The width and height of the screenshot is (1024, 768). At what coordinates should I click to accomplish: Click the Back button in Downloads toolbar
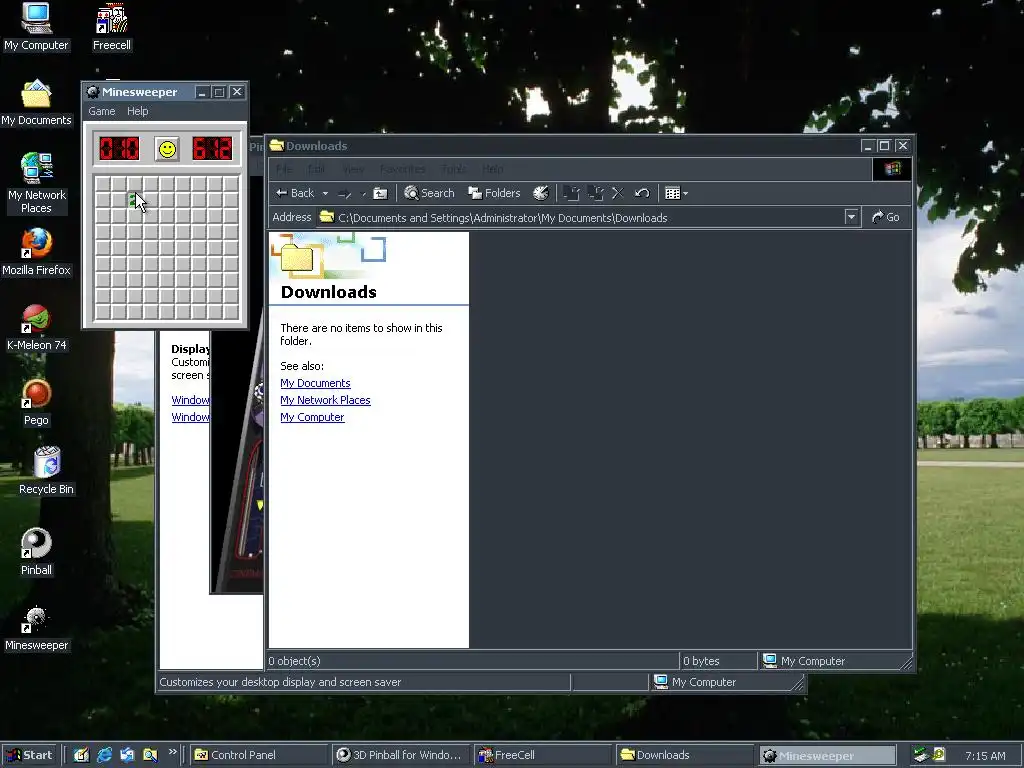pyautogui.click(x=295, y=193)
